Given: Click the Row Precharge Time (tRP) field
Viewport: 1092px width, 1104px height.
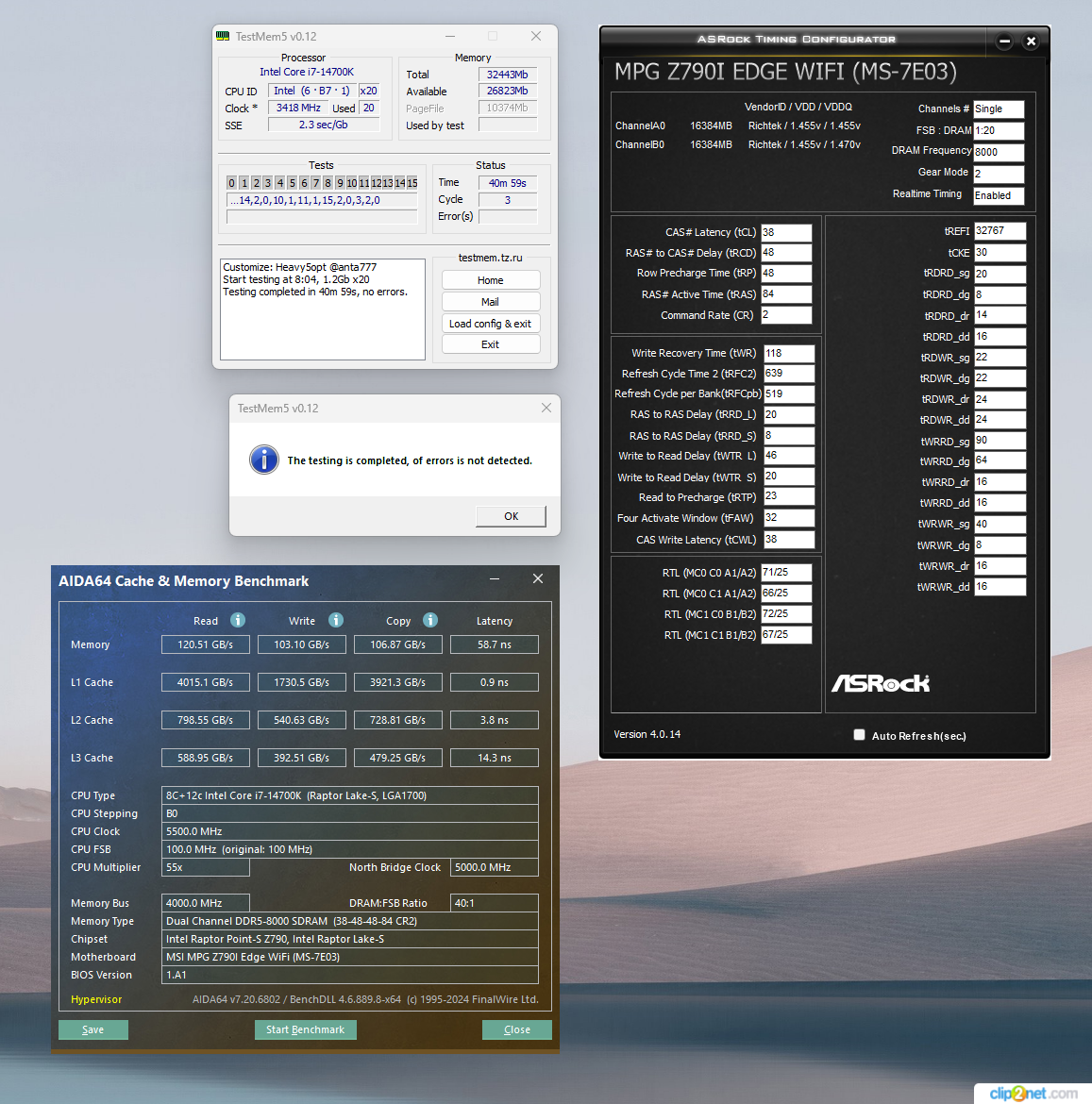Looking at the screenshot, I should (786, 274).
